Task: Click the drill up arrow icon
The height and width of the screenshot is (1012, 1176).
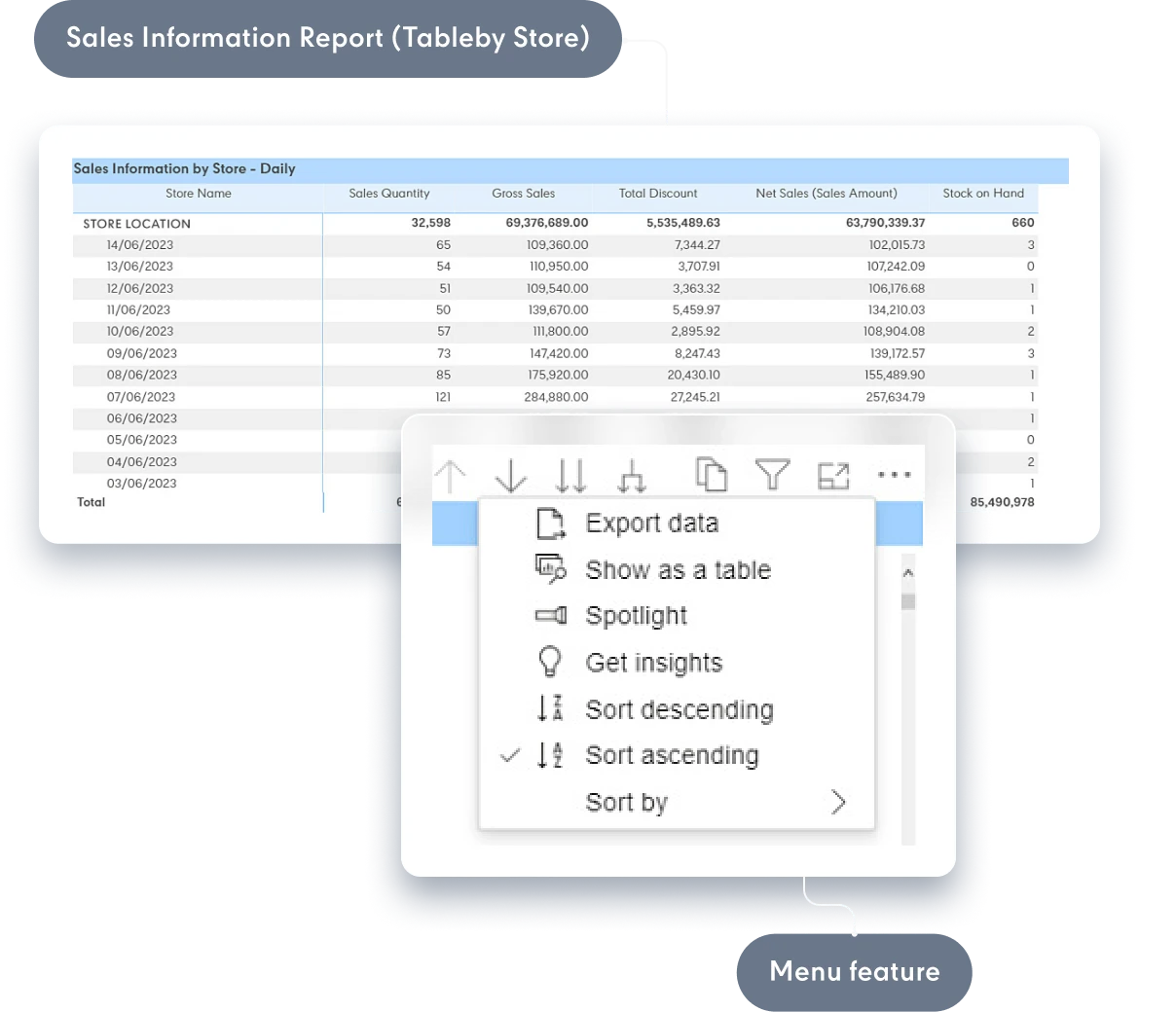Action: pyautogui.click(x=450, y=476)
